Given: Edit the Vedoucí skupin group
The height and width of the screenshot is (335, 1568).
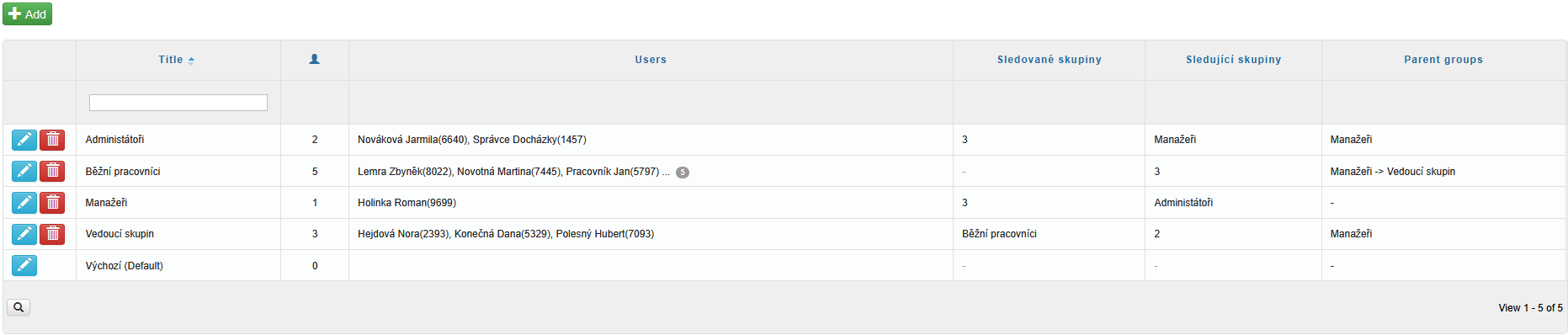Looking at the screenshot, I should [24, 233].
